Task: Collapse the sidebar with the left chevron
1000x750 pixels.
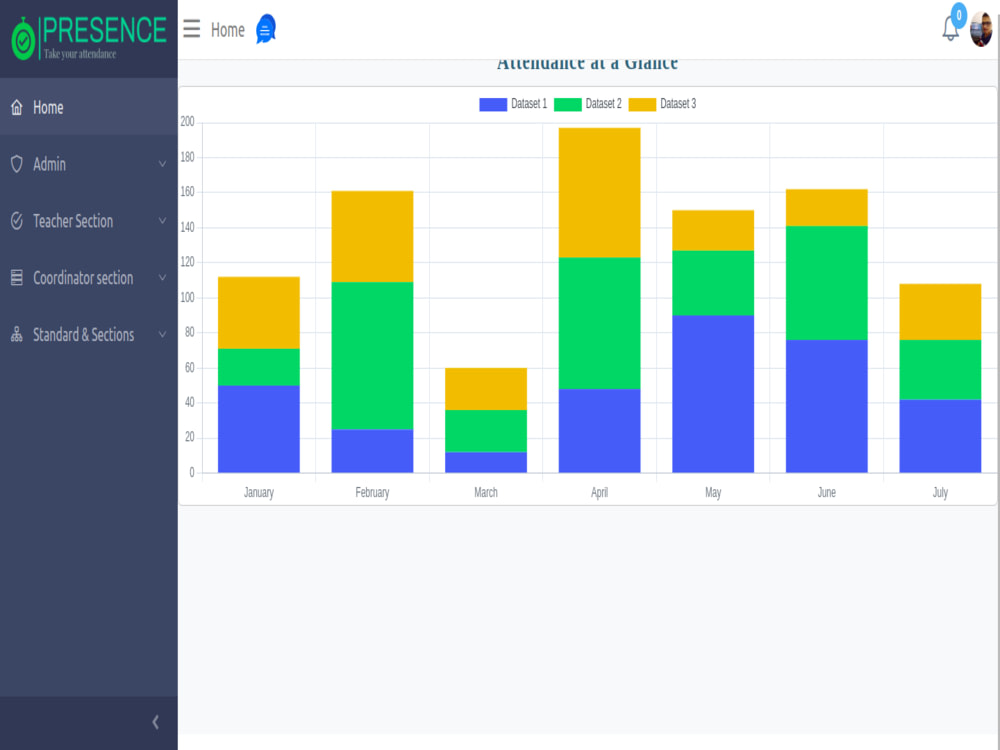Action: coord(156,722)
